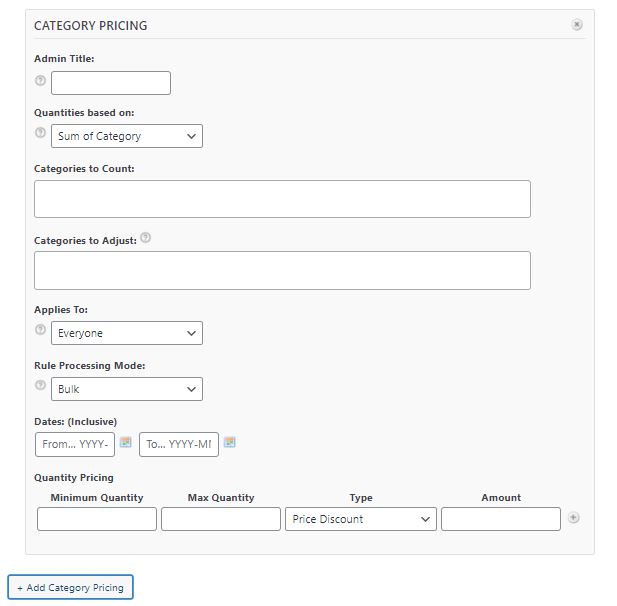Viewport: 617px width, 606px height.
Task: Open the Sum of Category dropdown
Action: coord(127,136)
